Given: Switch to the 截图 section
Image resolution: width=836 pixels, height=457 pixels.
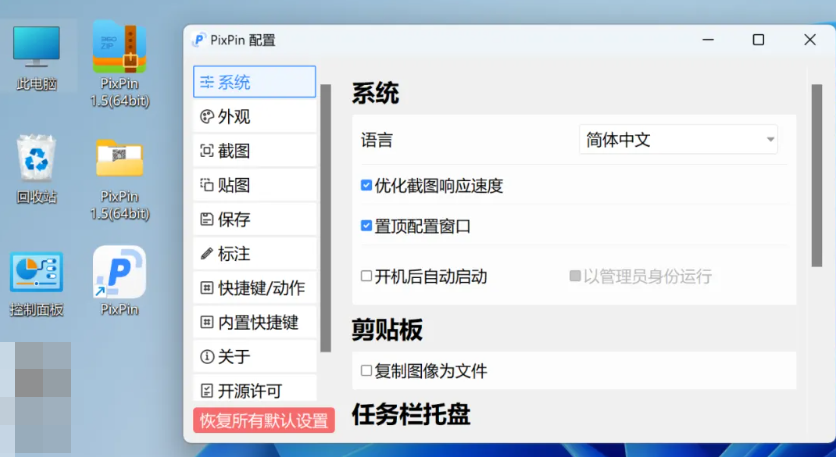Looking at the screenshot, I should 254,151.
